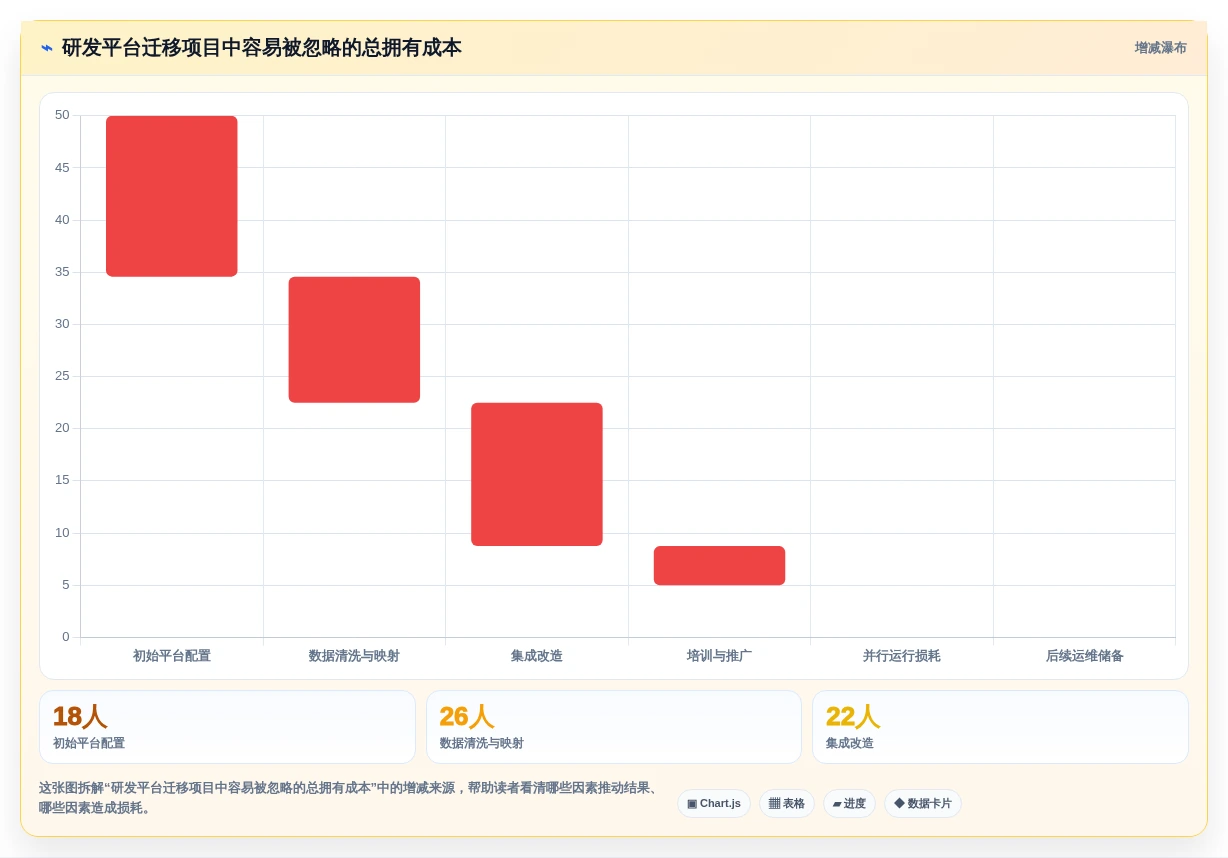Image resolution: width=1228 pixels, height=858 pixels.
Task: Click the lightning icon beside the title
Action: 46,48
